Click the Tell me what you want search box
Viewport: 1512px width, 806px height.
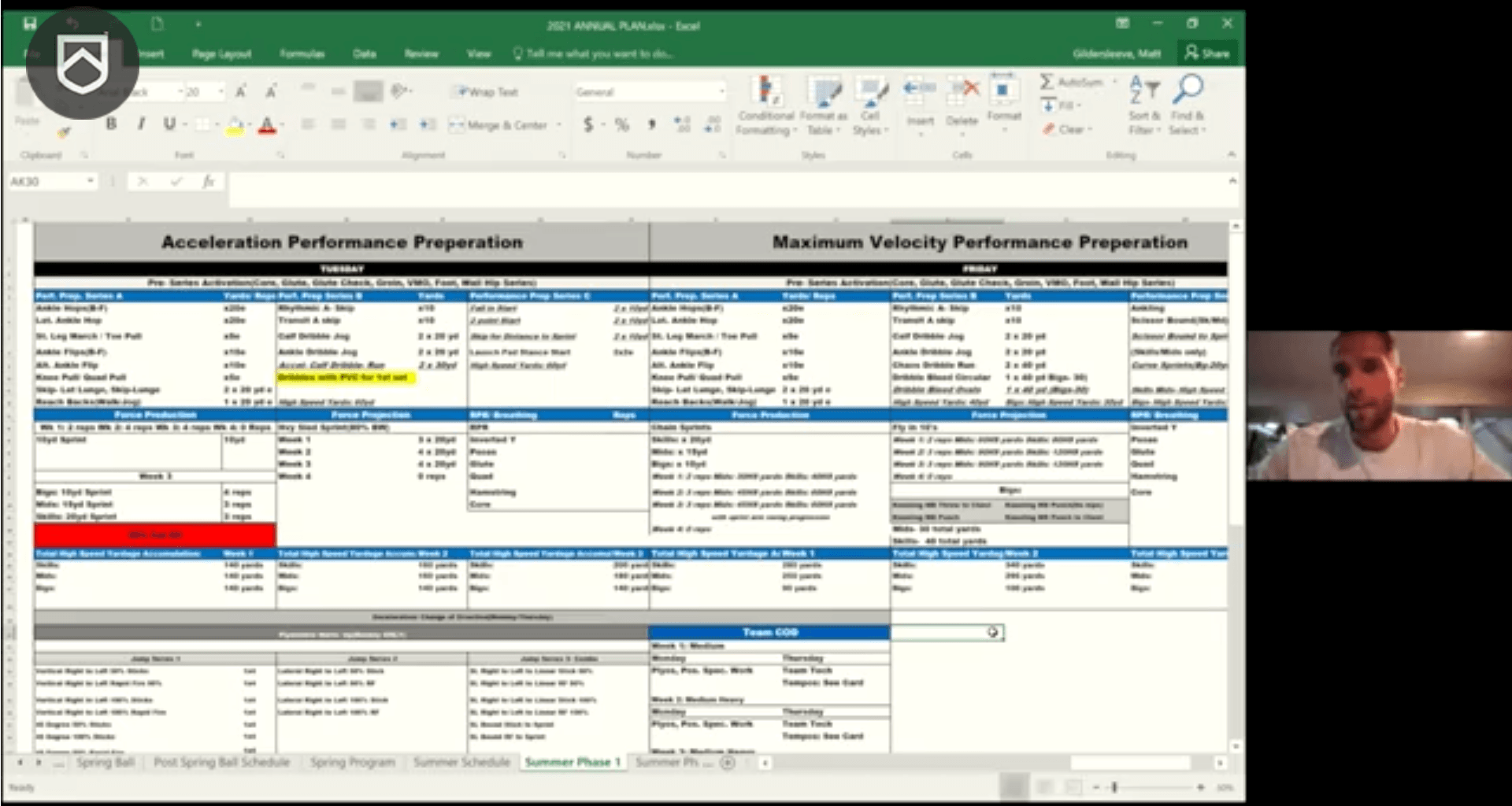[592, 54]
